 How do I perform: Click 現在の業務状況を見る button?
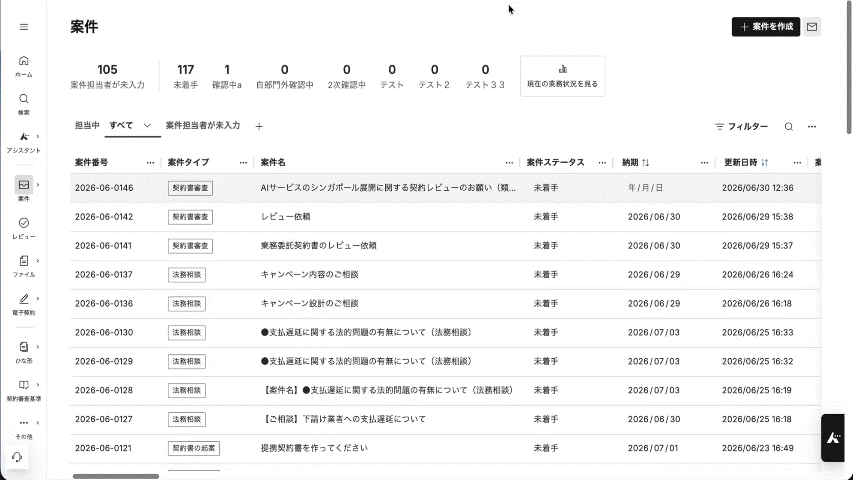tap(563, 76)
